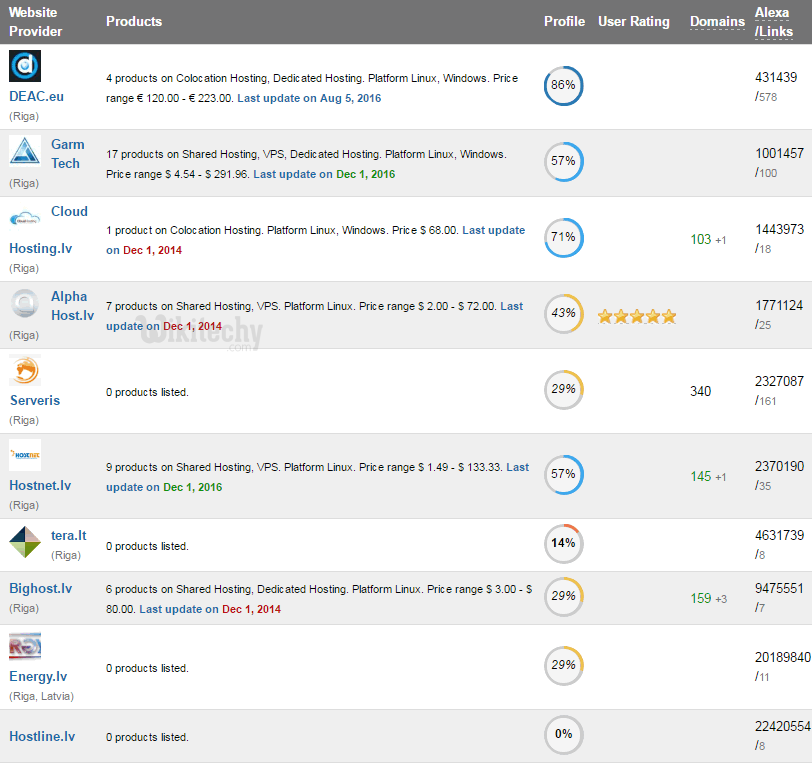Click the Hostnet.lv red logo thumbnail

coord(24,455)
